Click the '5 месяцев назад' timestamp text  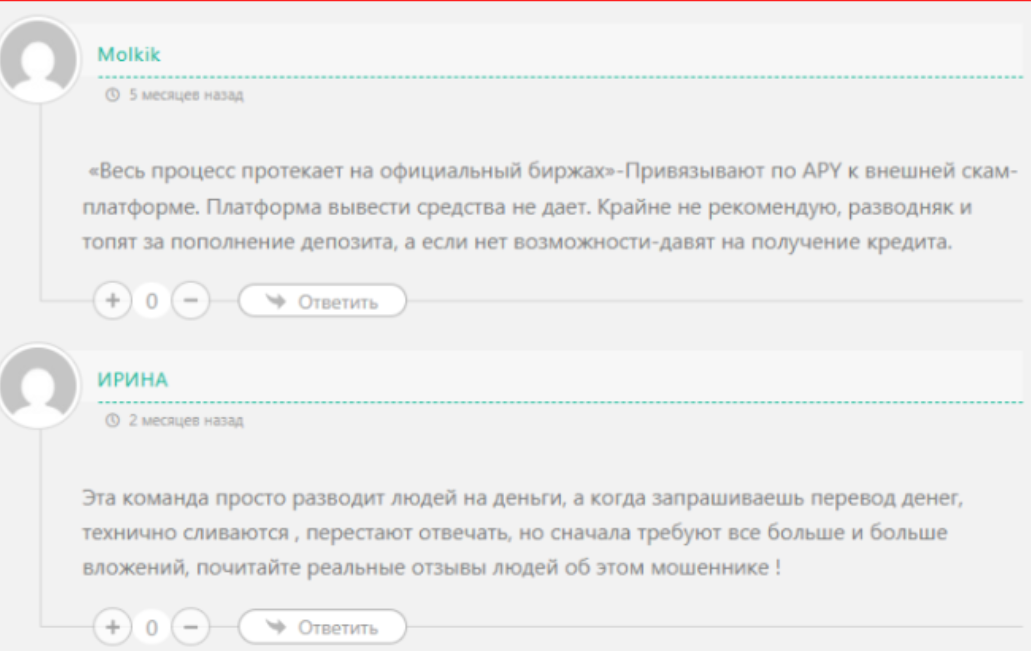tap(185, 96)
